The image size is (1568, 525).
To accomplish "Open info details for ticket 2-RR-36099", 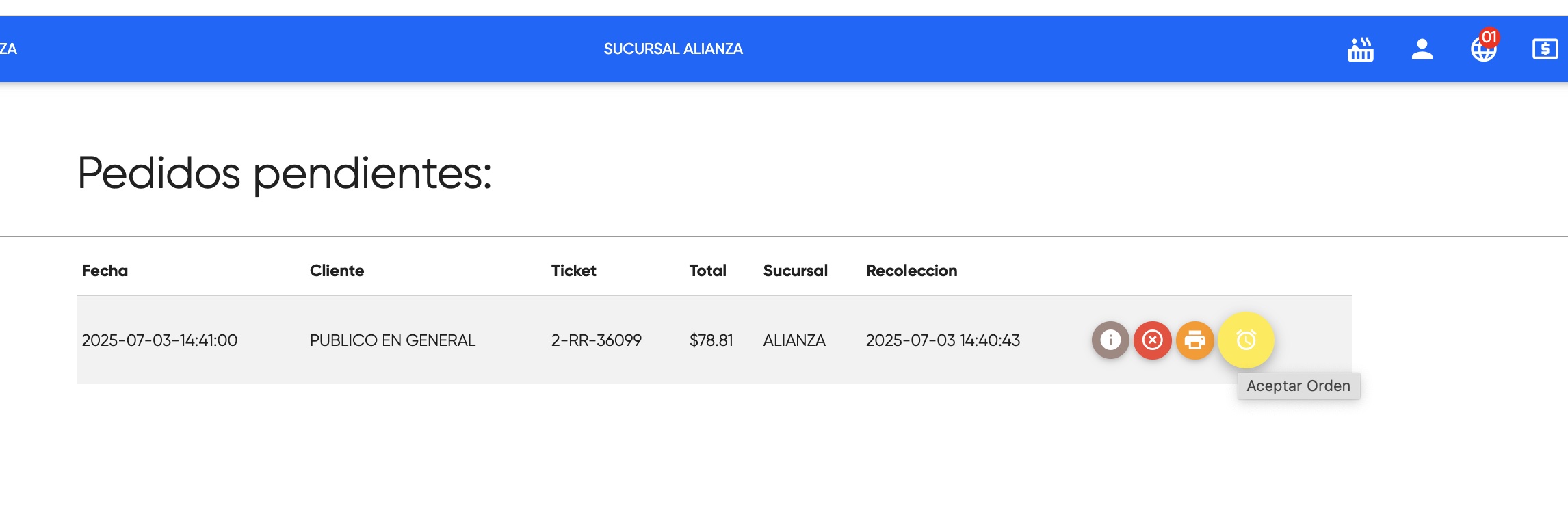I will pyautogui.click(x=1110, y=339).
